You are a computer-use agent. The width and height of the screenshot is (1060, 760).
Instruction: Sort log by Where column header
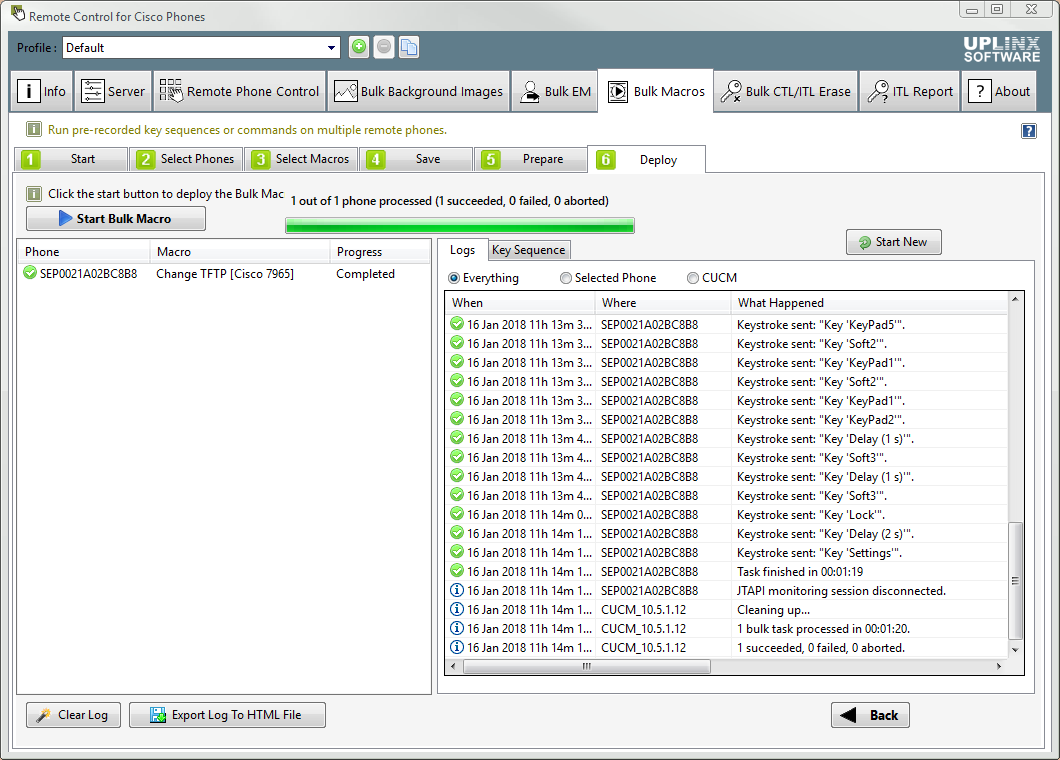click(662, 303)
